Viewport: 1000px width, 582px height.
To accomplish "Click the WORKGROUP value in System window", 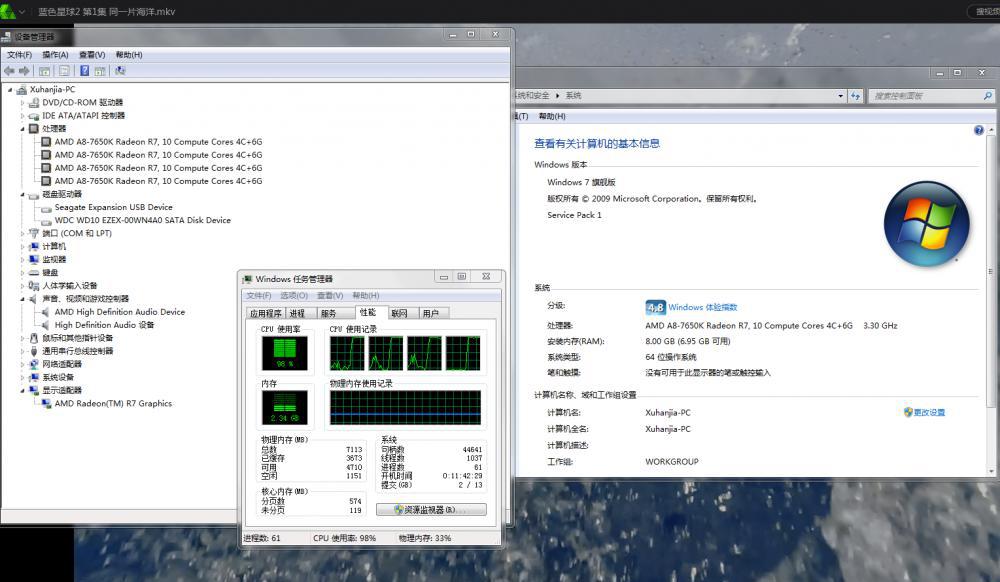I will coord(672,462).
